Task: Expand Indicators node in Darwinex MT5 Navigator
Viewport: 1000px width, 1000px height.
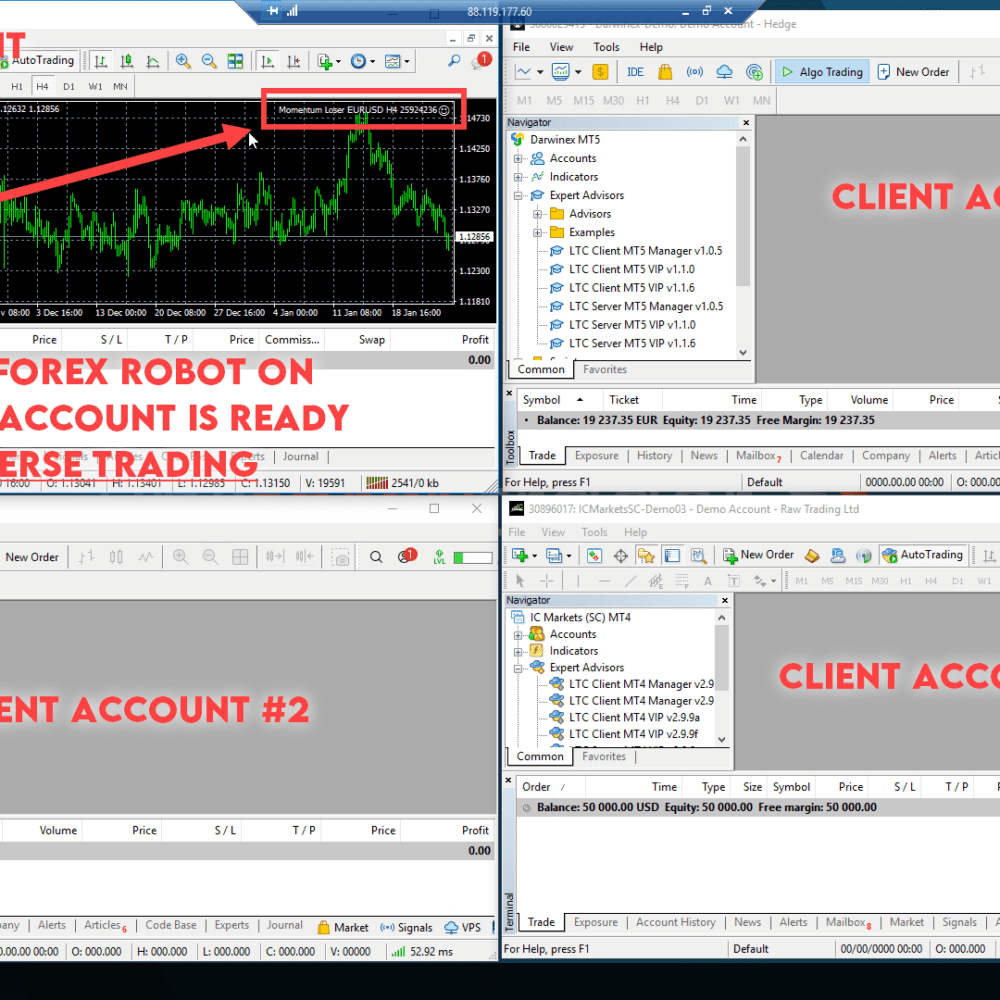Action: click(518, 177)
